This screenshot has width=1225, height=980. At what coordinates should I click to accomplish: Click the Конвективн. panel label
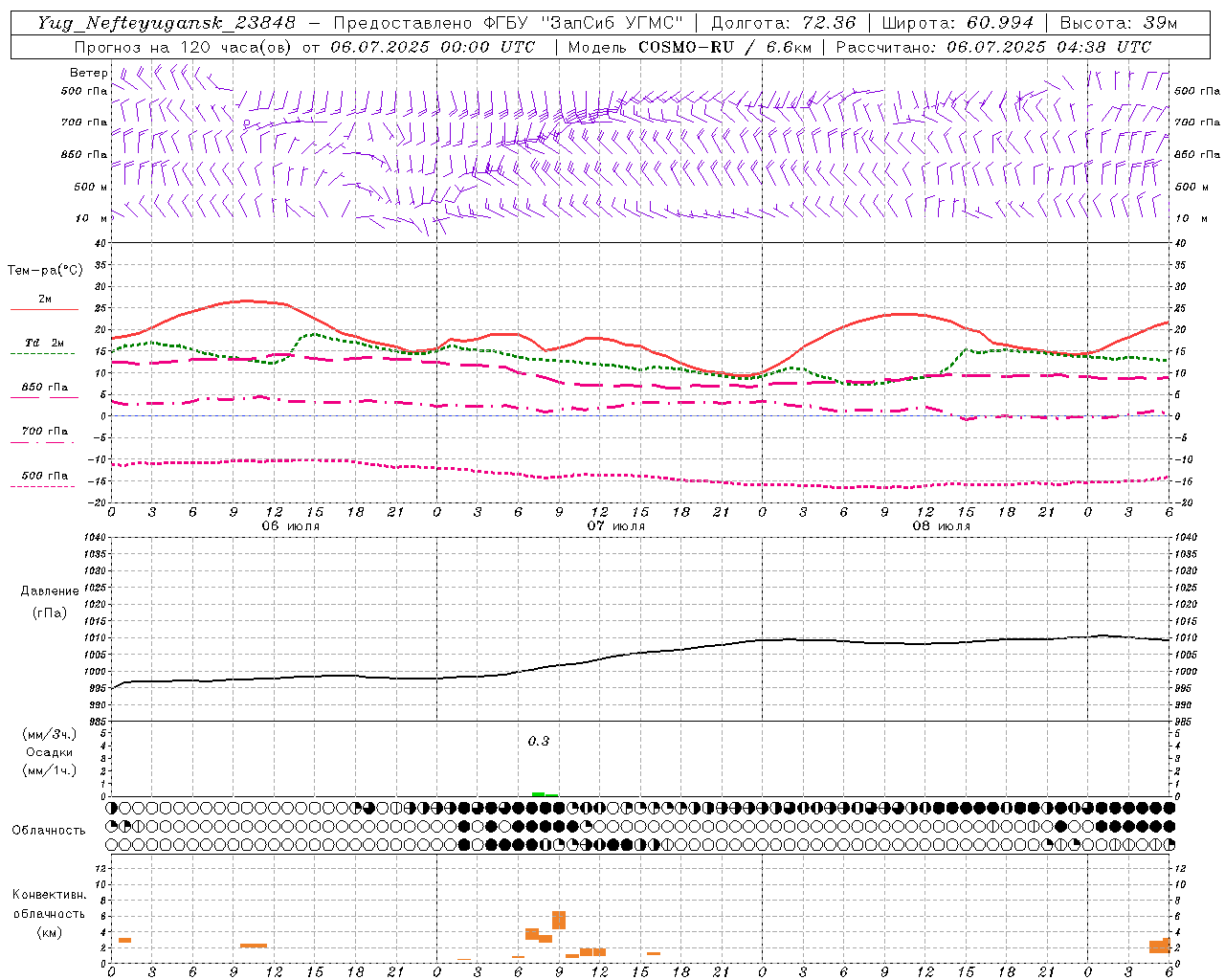coord(50,895)
